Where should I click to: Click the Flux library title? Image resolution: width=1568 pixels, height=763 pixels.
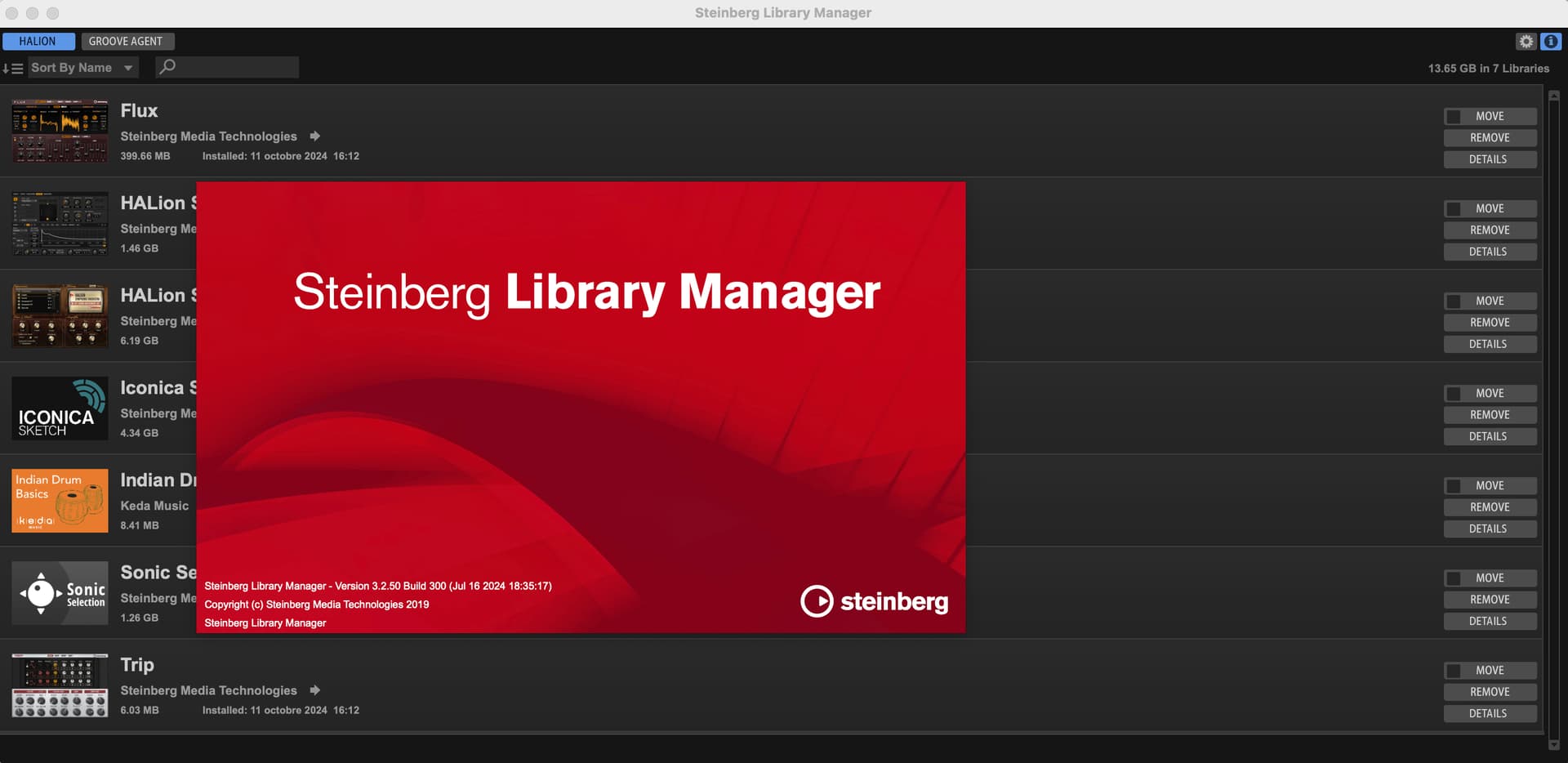pos(139,110)
